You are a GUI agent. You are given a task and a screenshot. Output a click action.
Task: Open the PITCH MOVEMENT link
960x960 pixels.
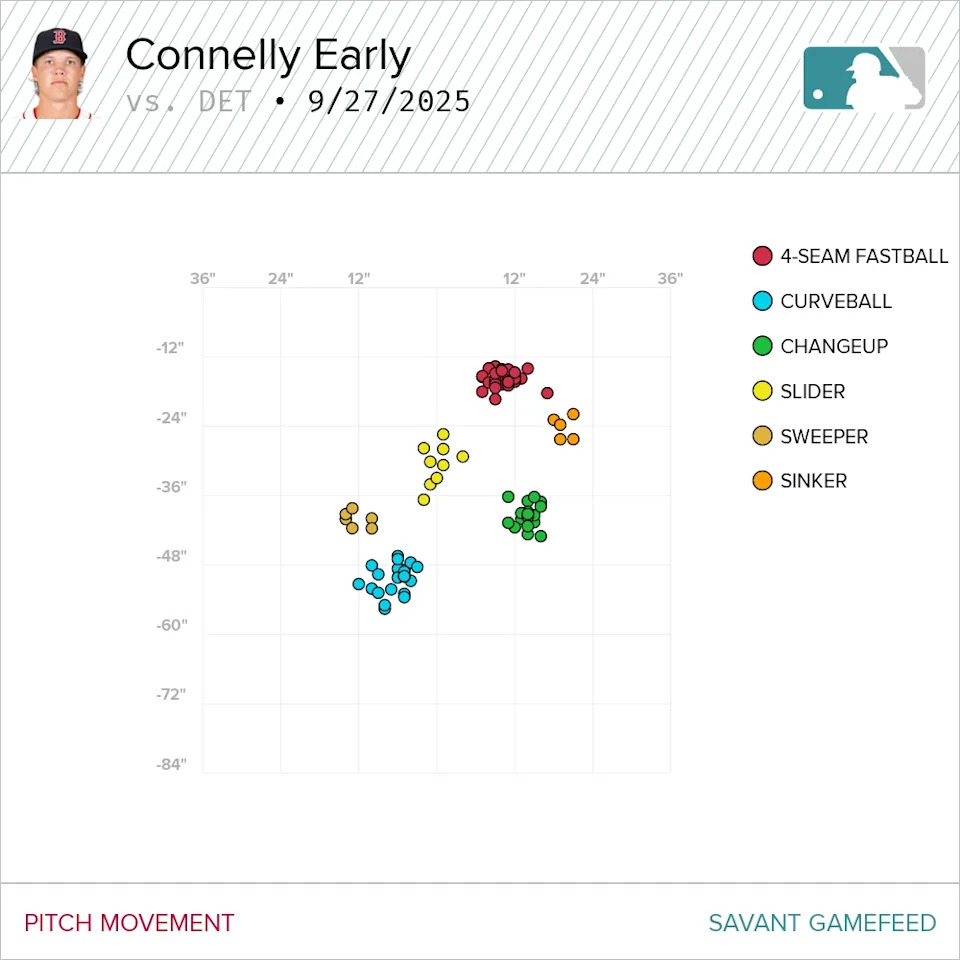click(x=129, y=923)
